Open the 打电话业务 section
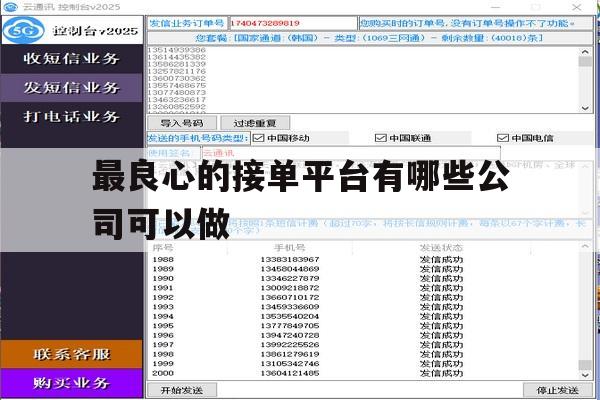Viewport: 600px width, 400px height. click(x=72, y=116)
